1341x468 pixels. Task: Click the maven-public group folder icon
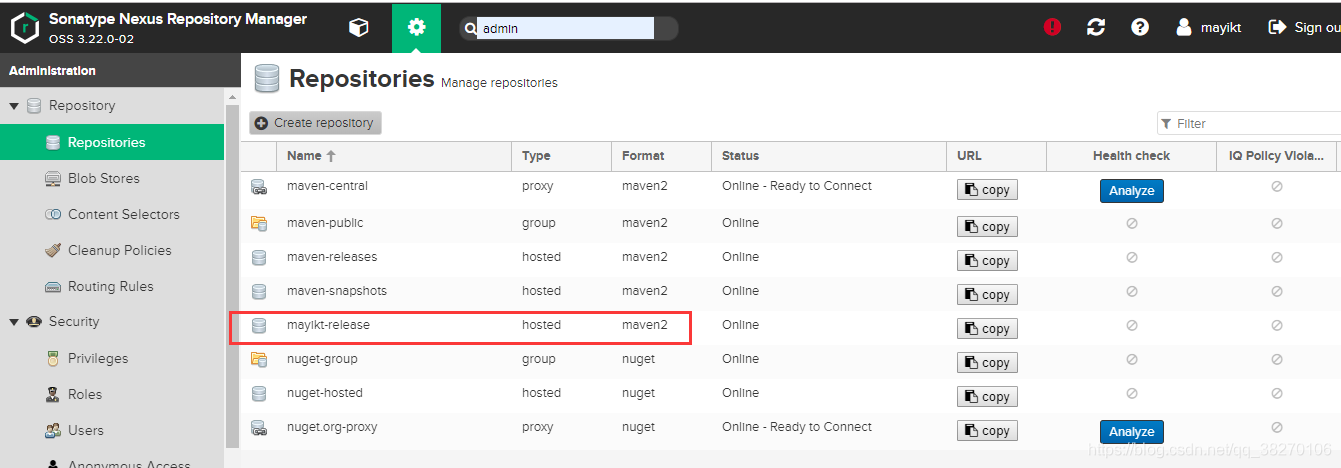pos(259,223)
